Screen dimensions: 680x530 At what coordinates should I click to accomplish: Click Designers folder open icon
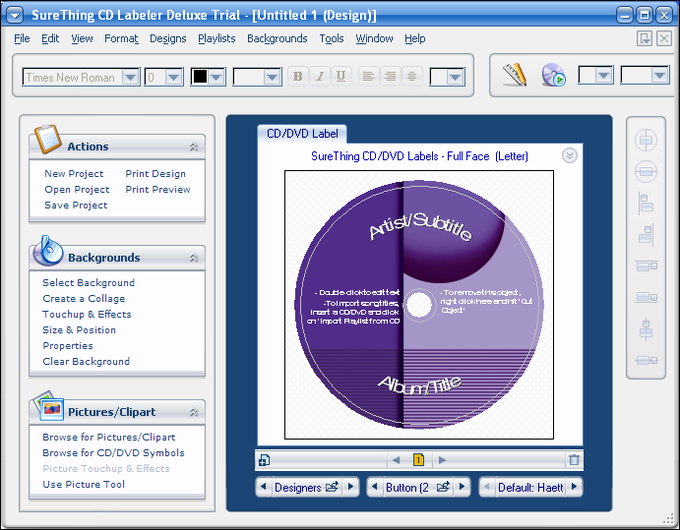click(x=332, y=487)
